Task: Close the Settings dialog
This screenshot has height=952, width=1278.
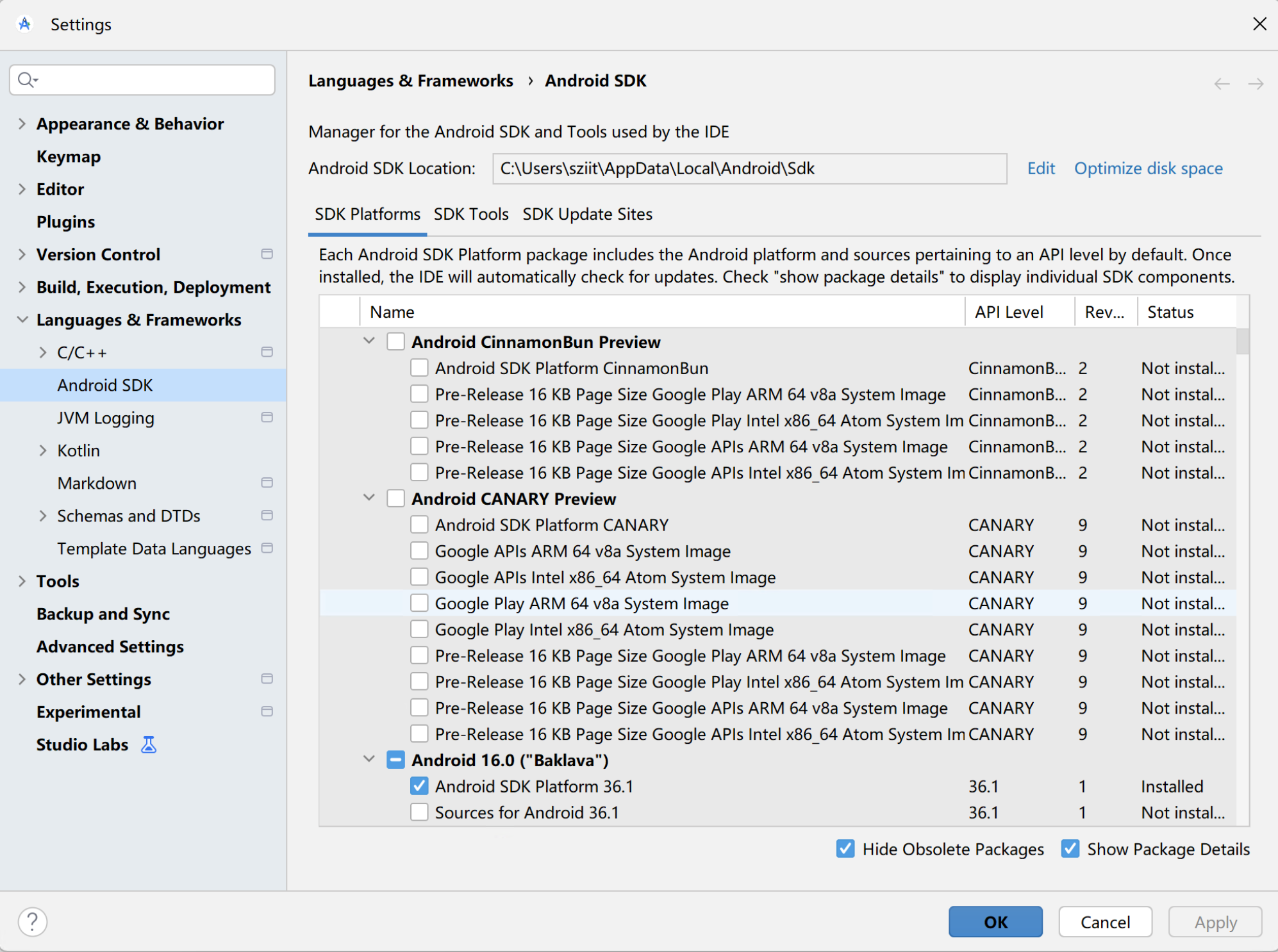Action: [1259, 24]
